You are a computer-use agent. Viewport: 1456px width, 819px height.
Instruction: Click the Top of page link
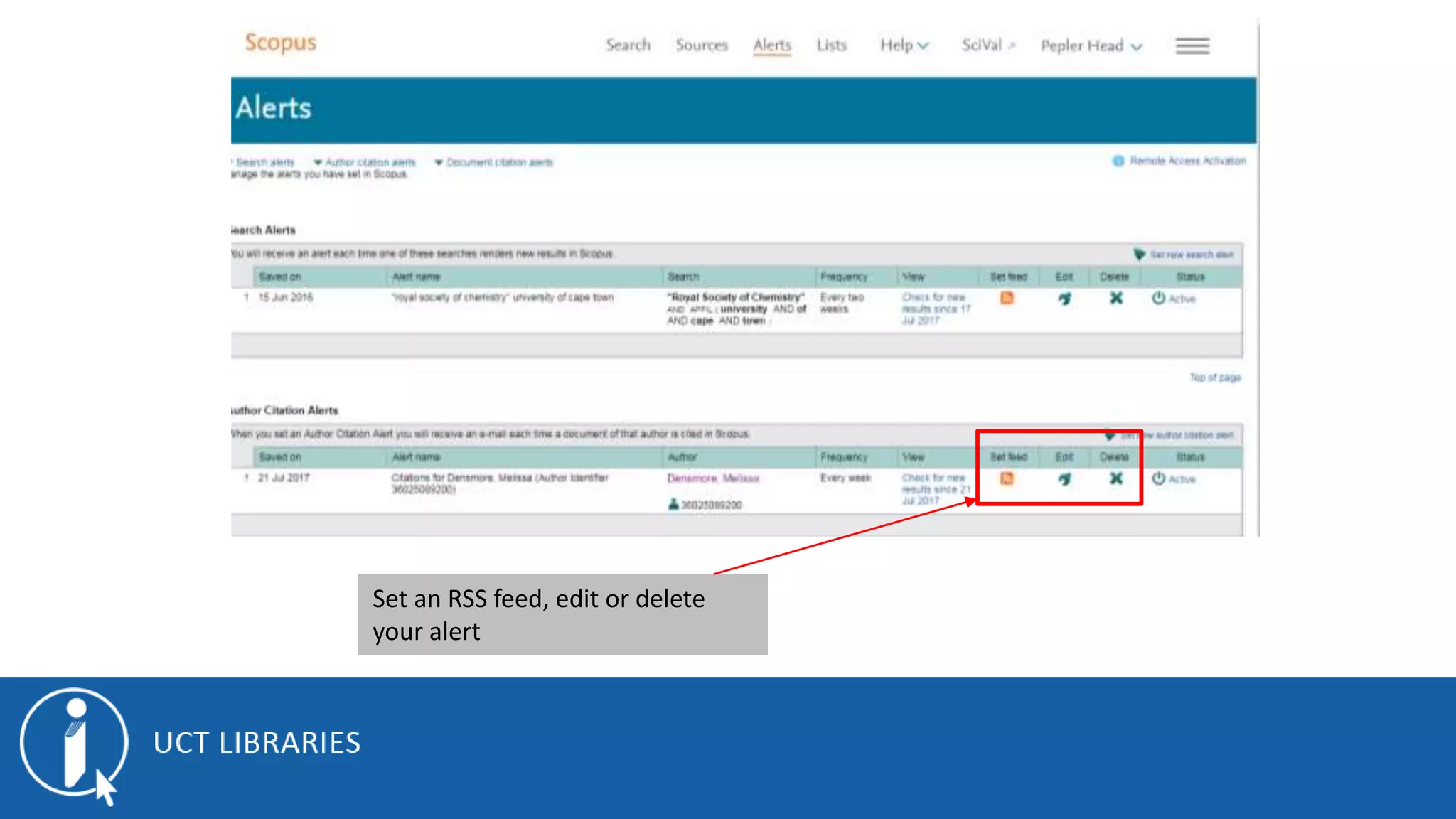1215,378
